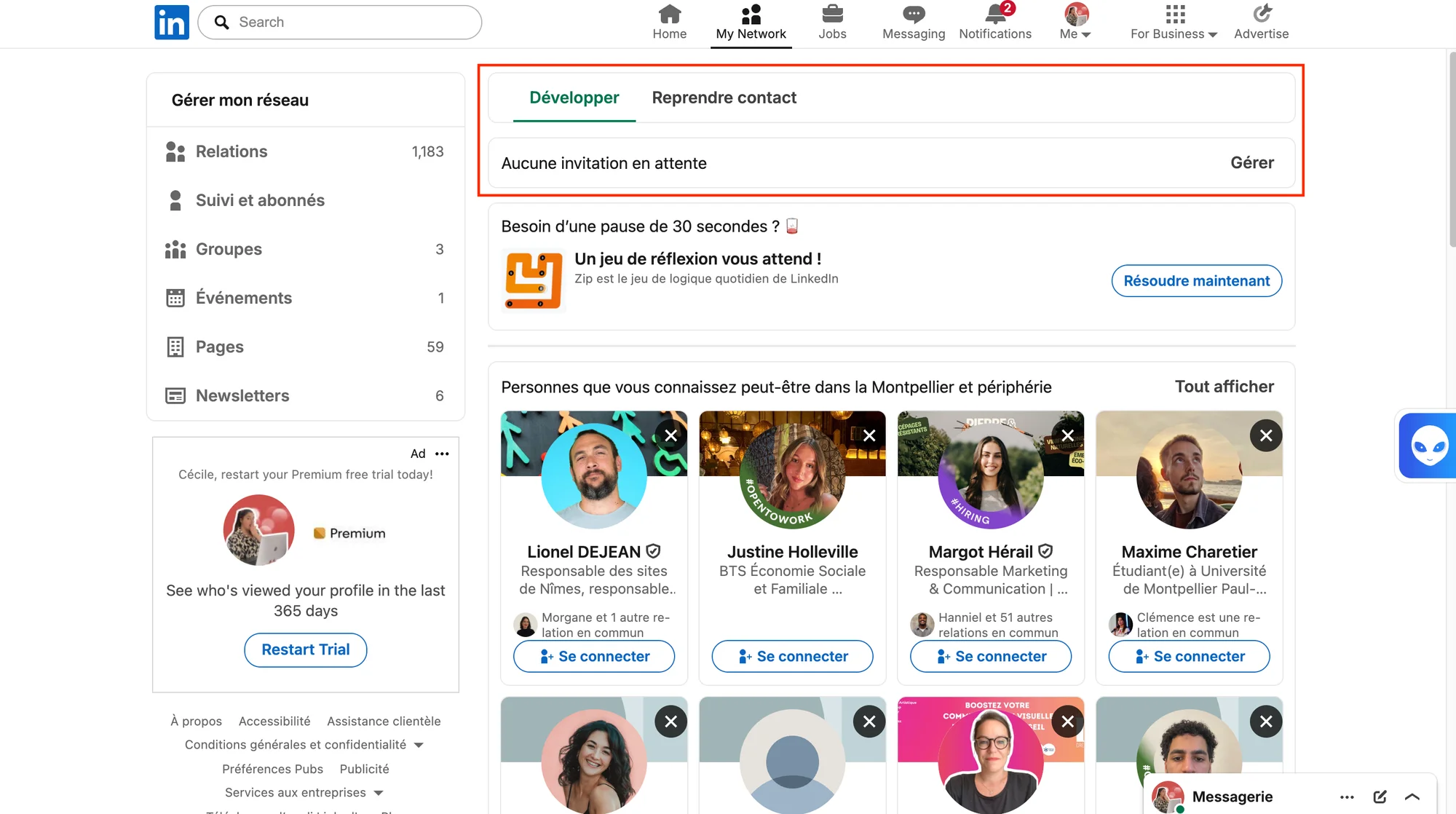The image size is (1456, 814).
Task: Open the Home feed icon
Action: point(669,23)
